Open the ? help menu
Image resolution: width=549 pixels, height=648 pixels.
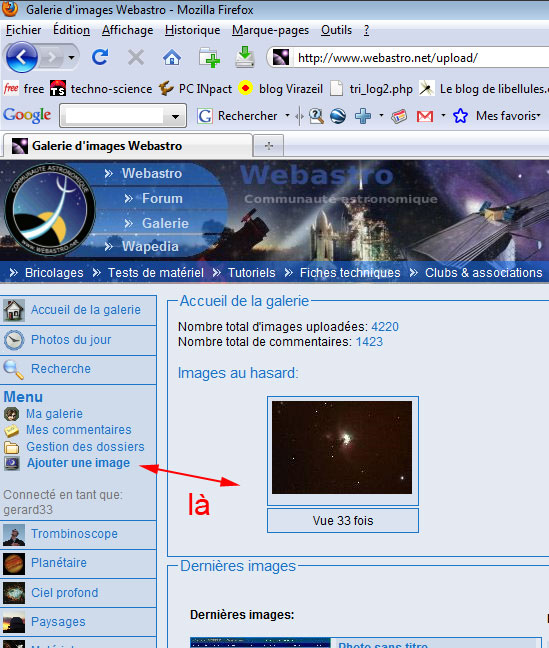pyautogui.click(x=366, y=30)
